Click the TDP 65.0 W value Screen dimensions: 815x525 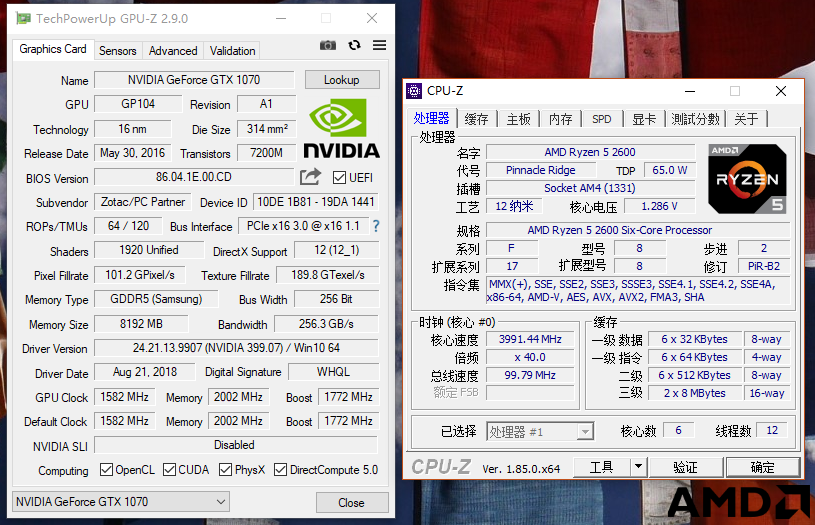(x=669, y=170)
